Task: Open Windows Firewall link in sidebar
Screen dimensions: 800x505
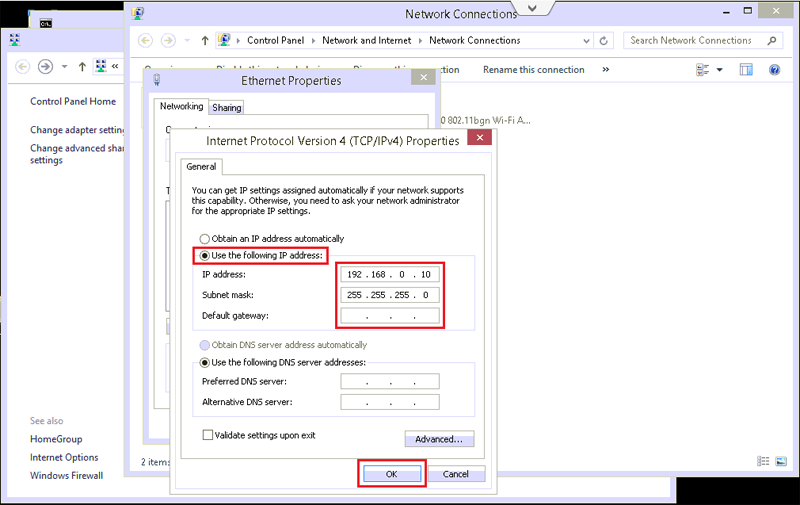Action: (x=66, y=476)
